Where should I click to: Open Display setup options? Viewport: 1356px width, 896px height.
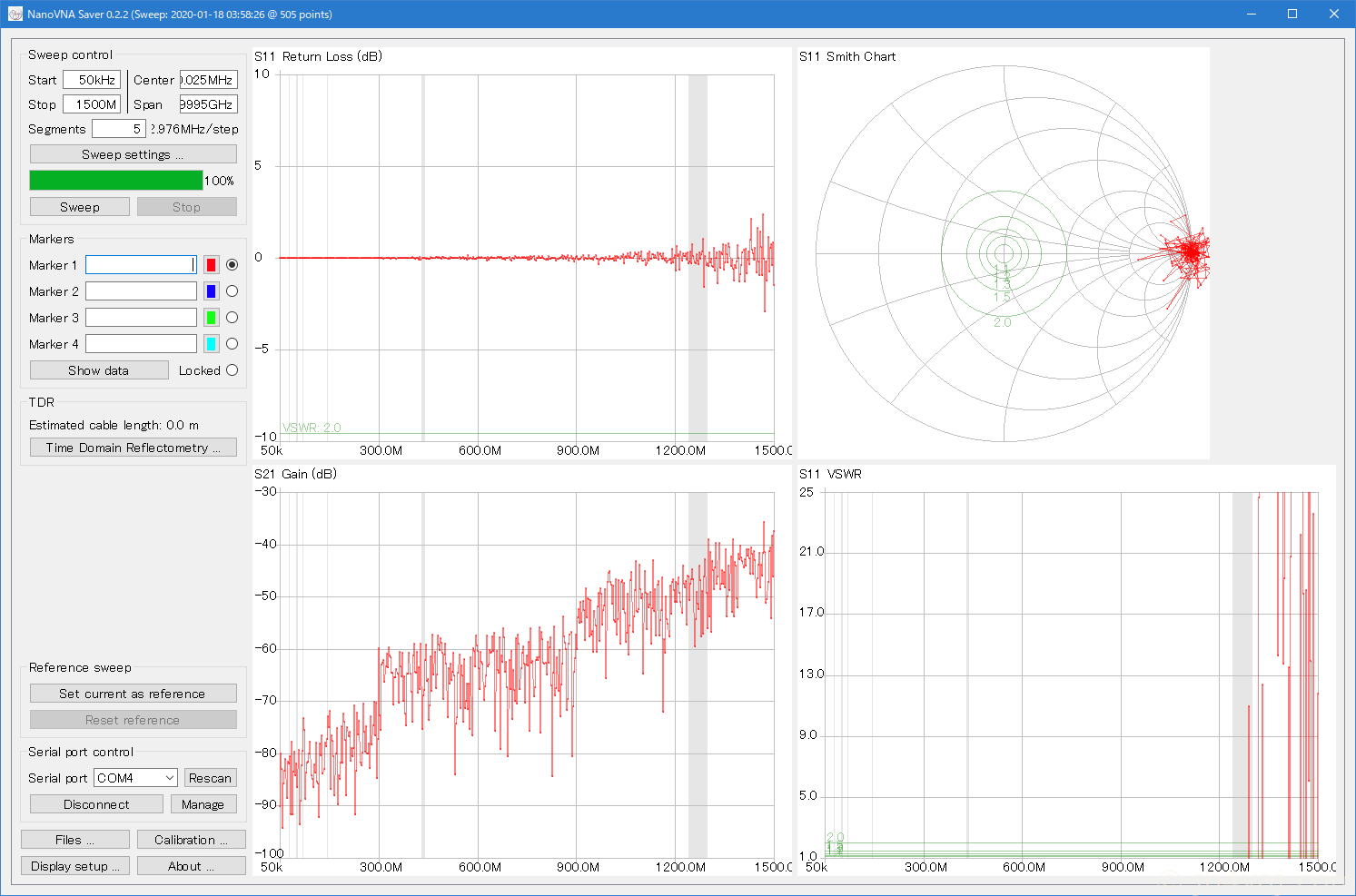click(x=75, y=866)
